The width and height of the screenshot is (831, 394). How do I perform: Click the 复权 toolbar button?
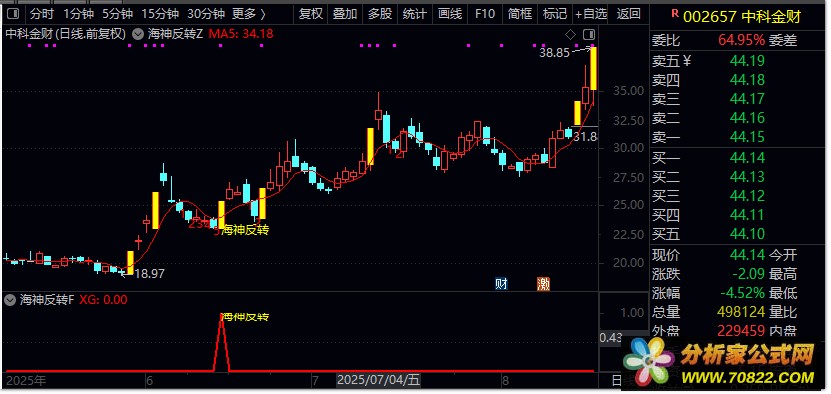click(x=311, y=14)
